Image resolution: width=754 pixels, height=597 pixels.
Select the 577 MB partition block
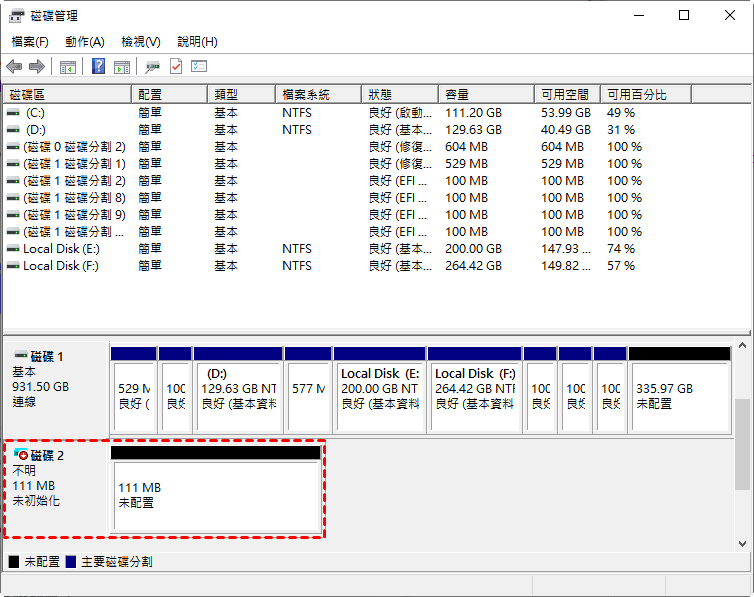308,390
